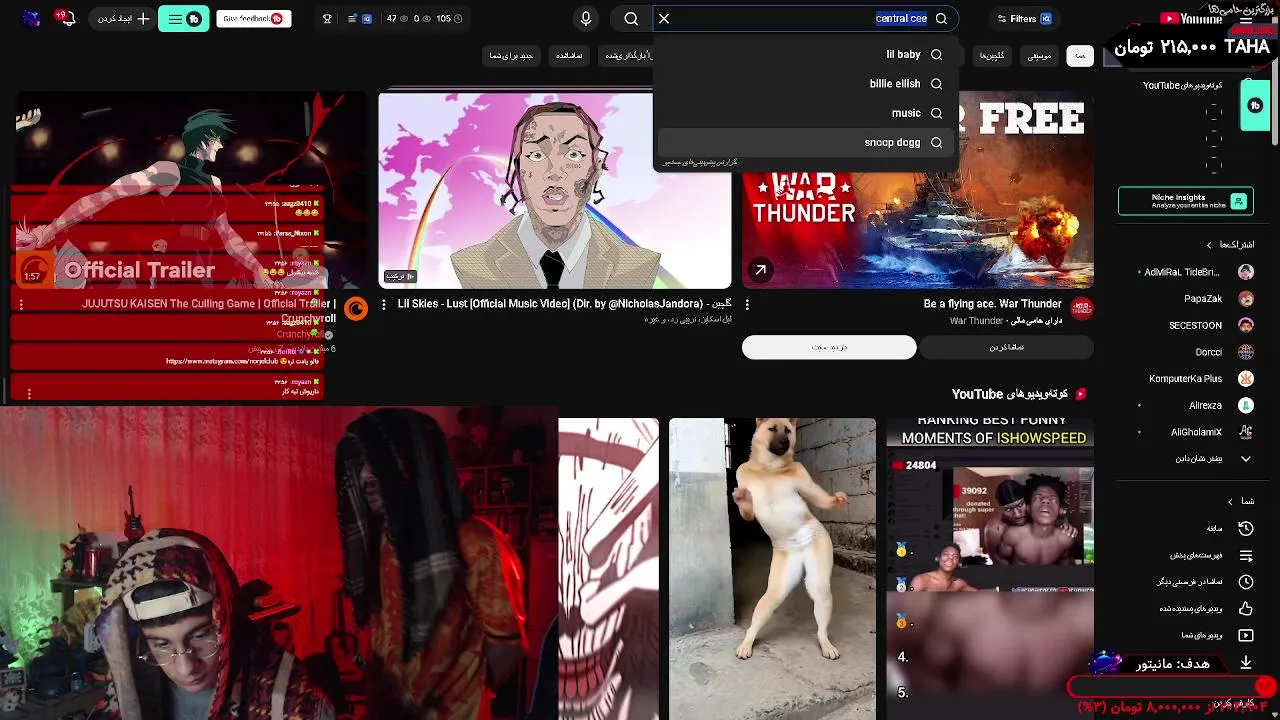The width and height of the screenshot is (1280, 720).
Task: Click the War Thunder channel logo
Action: coord(1081,309)
